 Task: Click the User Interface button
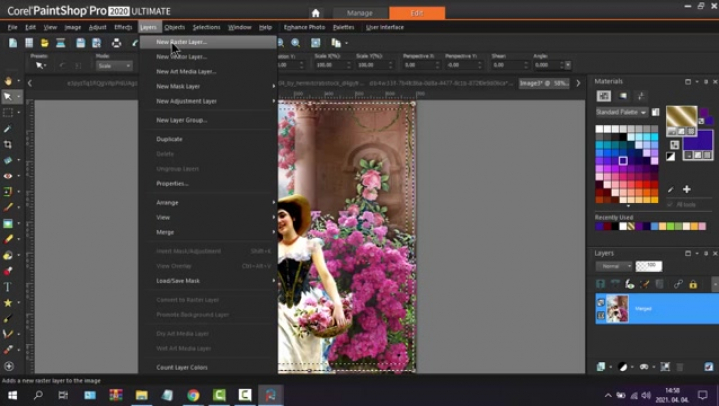[385, 27]
